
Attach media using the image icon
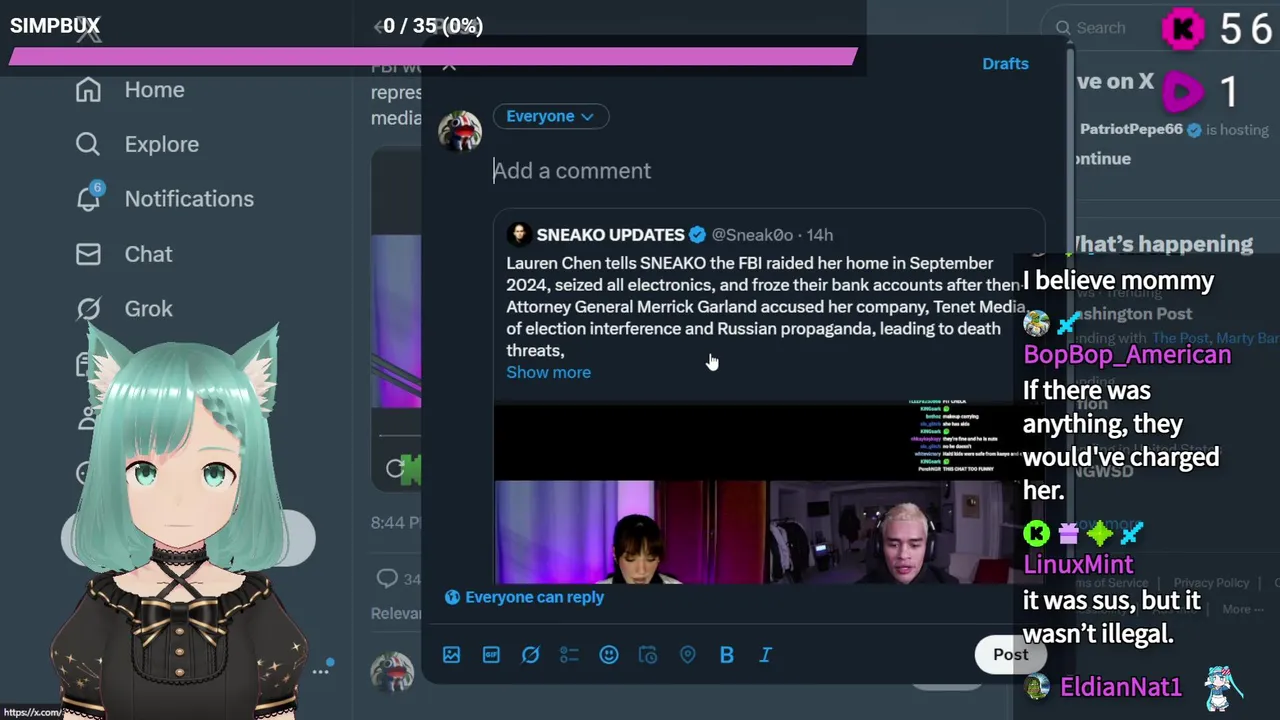(x=452, y=655)
